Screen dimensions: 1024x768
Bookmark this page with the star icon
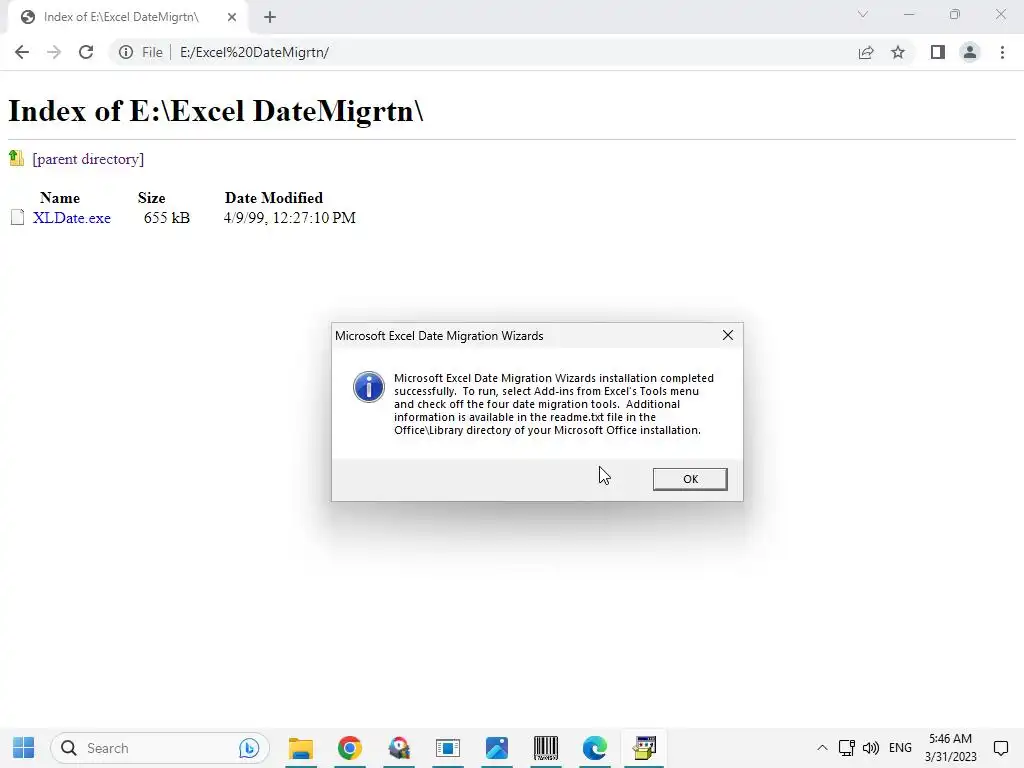(x=898, y=52)
